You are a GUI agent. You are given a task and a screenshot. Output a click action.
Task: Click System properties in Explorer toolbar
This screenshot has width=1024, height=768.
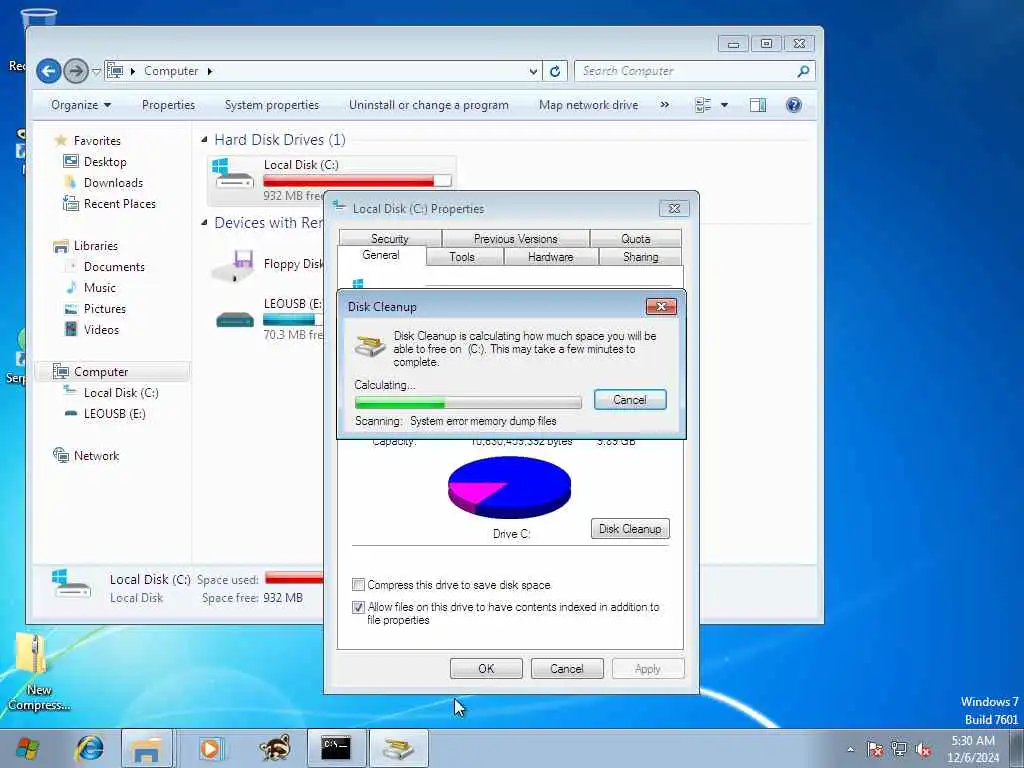(272, 105)
